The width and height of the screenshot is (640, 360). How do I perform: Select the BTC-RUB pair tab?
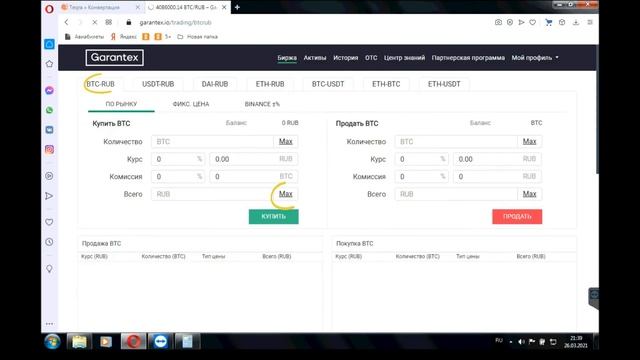100,84
